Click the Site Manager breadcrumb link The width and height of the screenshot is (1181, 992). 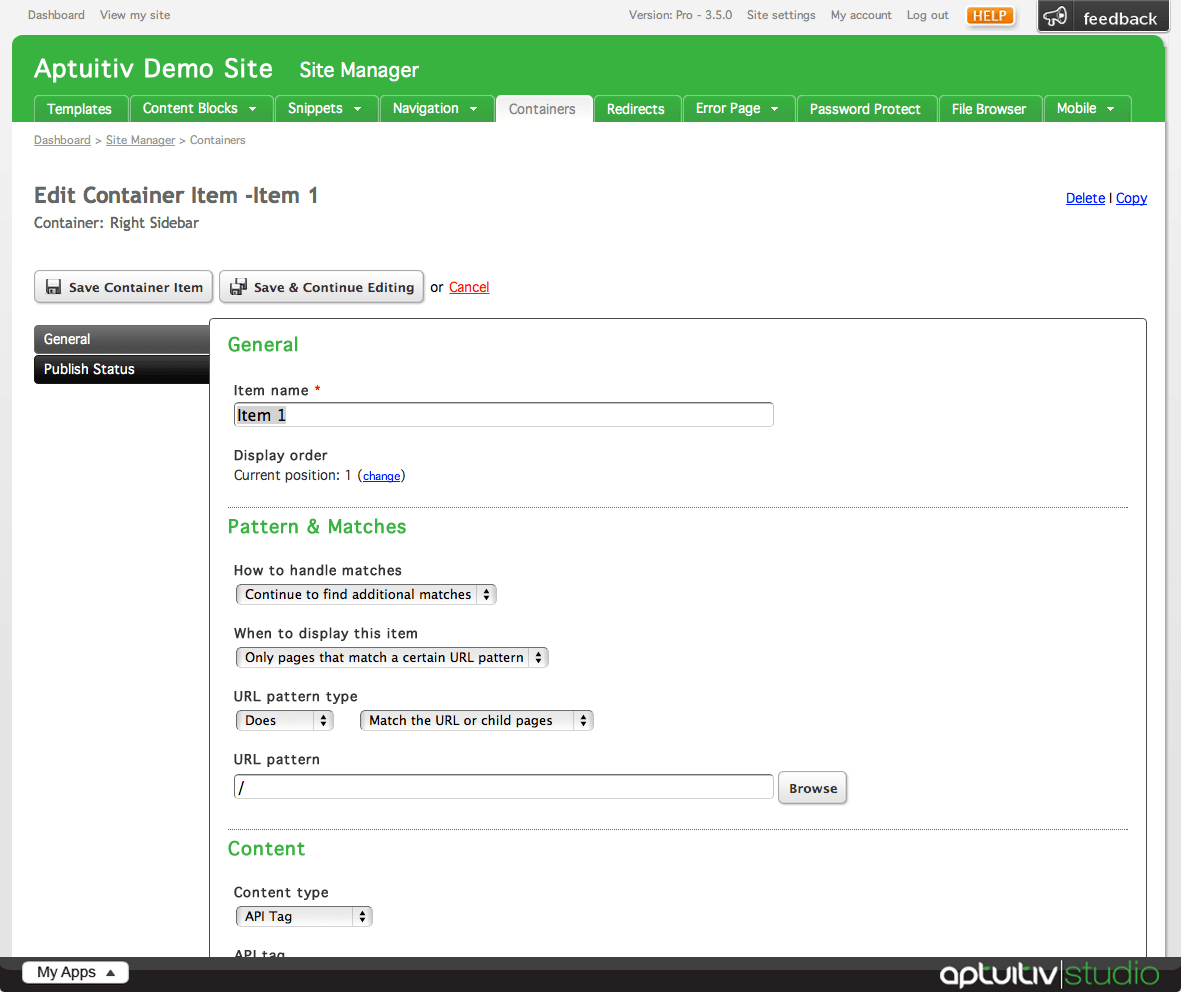coord(140,140)
